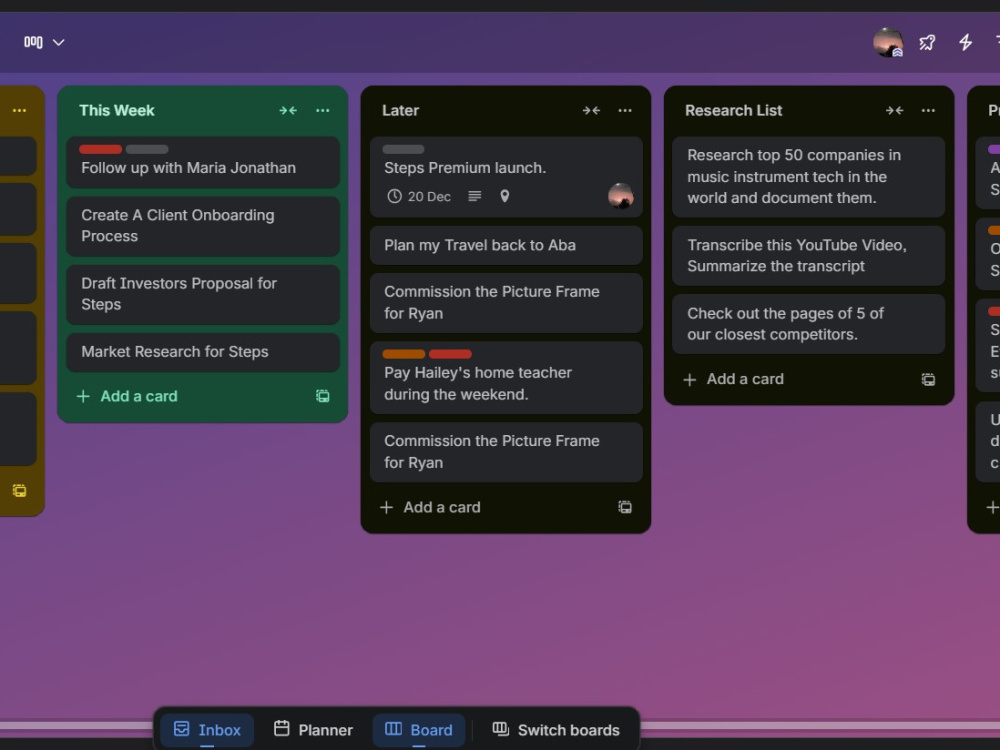Click the This Week list title
The image size is (1000, 750).
[x=117, y=110]
